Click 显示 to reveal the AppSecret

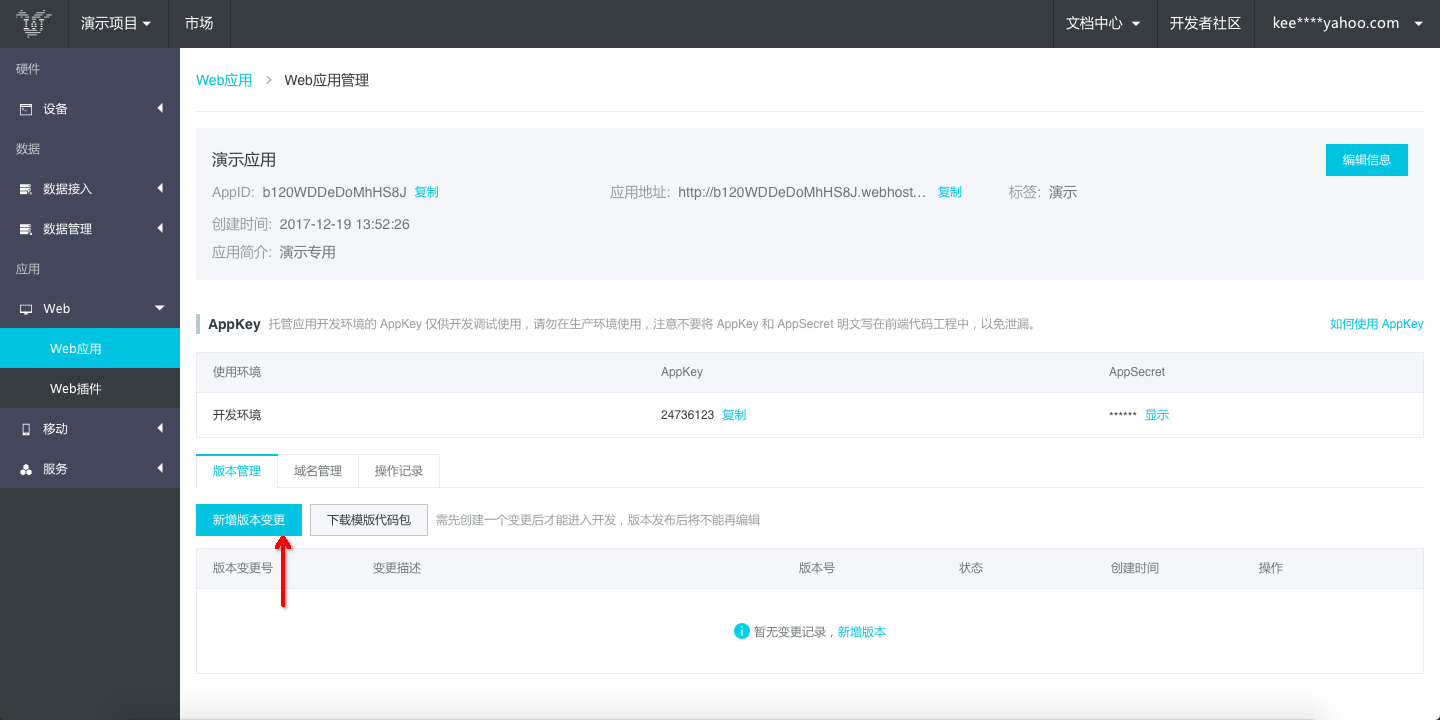(x=1157, y=415)
